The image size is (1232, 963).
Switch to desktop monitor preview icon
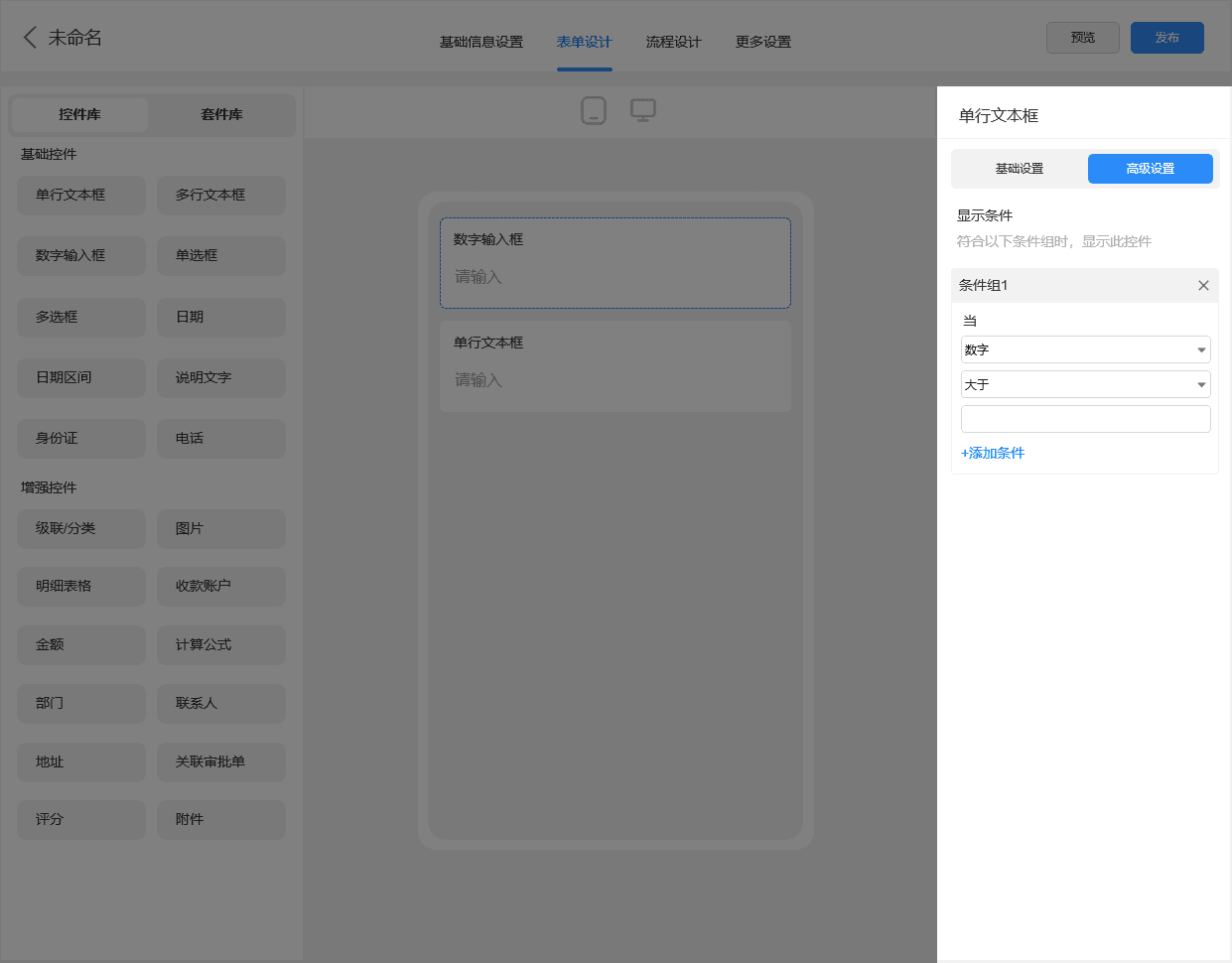[643, 110]
